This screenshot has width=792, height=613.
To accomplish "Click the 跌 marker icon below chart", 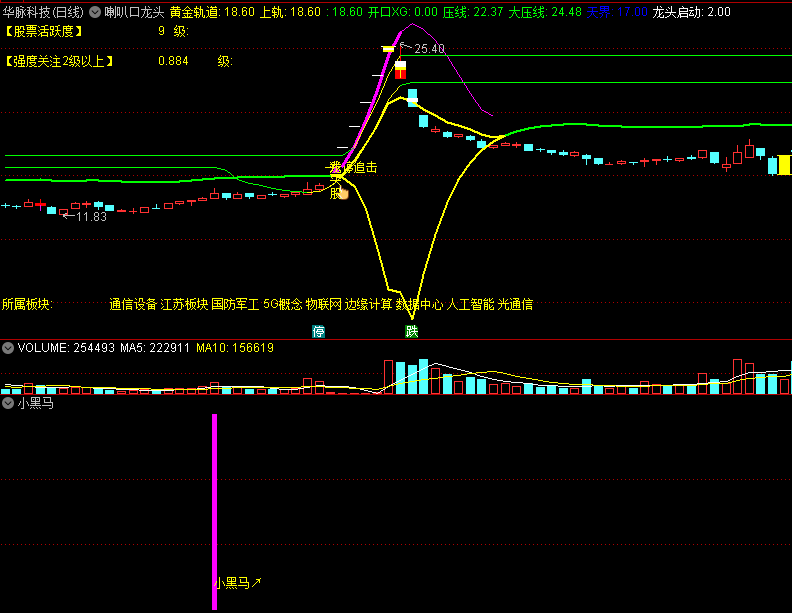I will click(x=412, y=332).
